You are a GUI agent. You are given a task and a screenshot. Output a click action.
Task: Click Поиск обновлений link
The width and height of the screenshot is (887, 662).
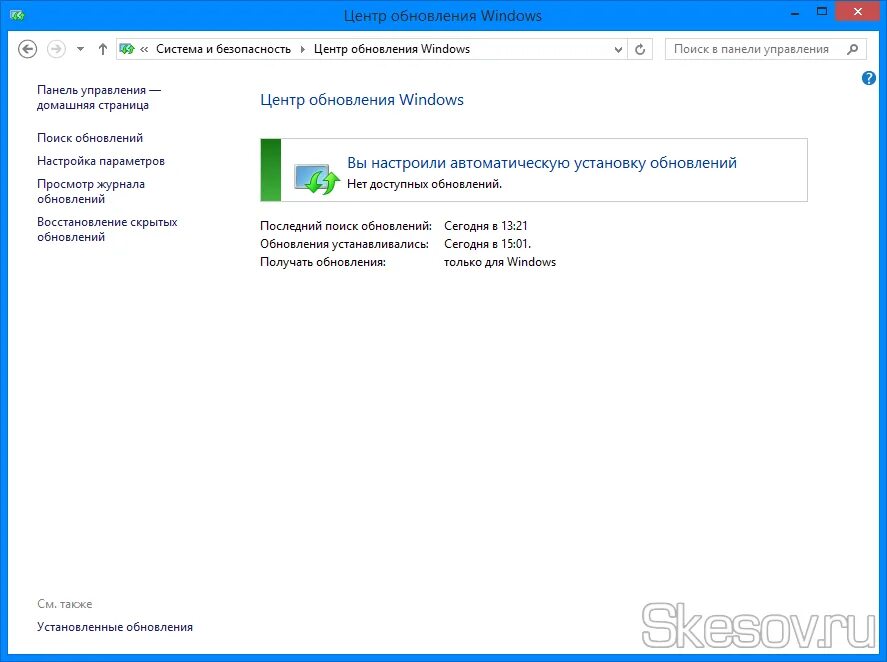pos(90,137)
